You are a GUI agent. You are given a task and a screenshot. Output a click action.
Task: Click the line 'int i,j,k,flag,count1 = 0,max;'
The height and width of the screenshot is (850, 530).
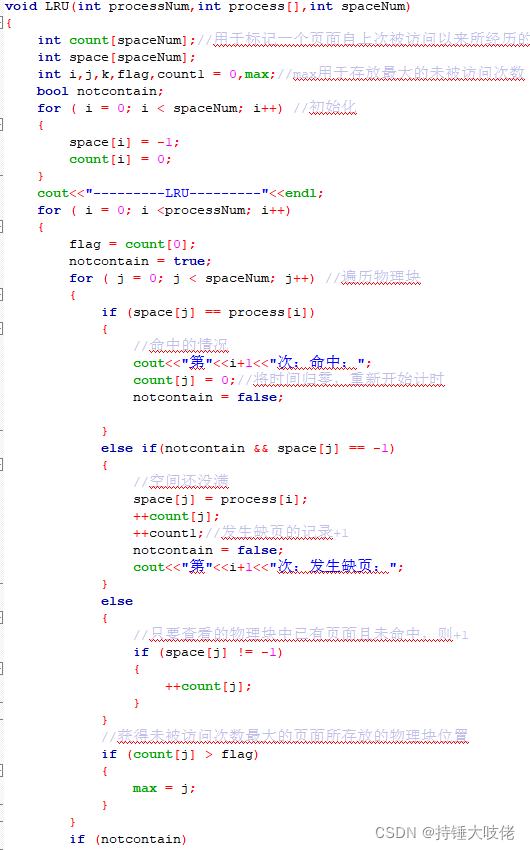pos(157,74)
